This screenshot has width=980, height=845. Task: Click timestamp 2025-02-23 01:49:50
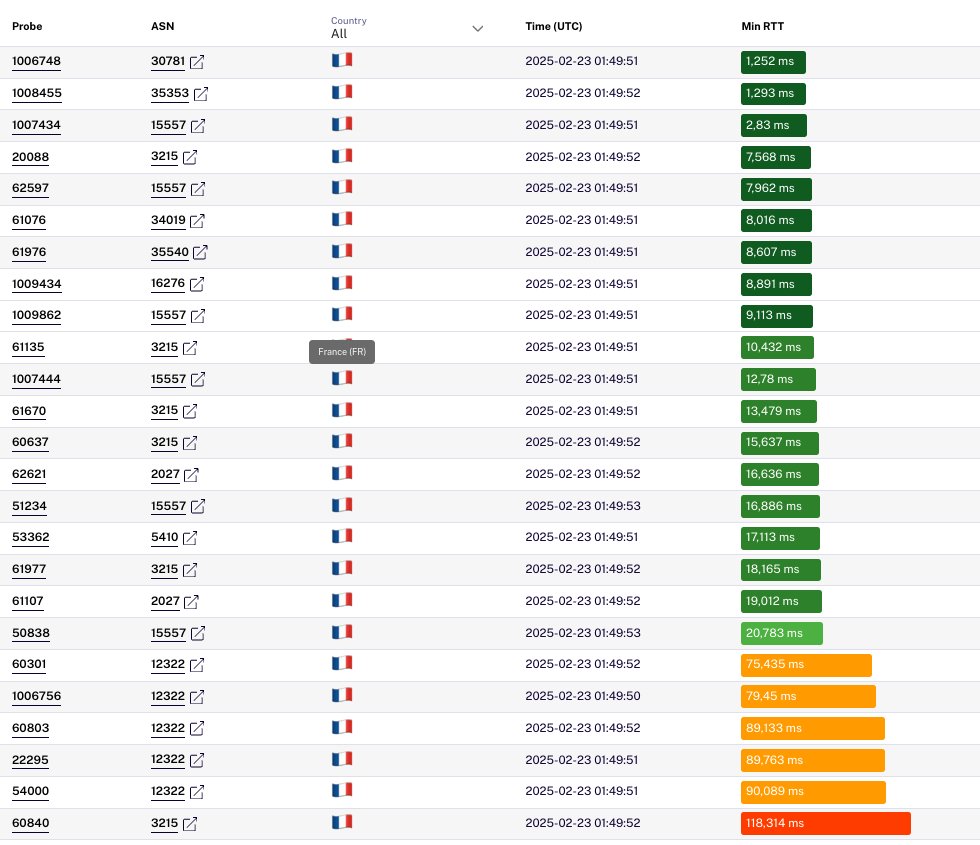(x=582, y=696)
